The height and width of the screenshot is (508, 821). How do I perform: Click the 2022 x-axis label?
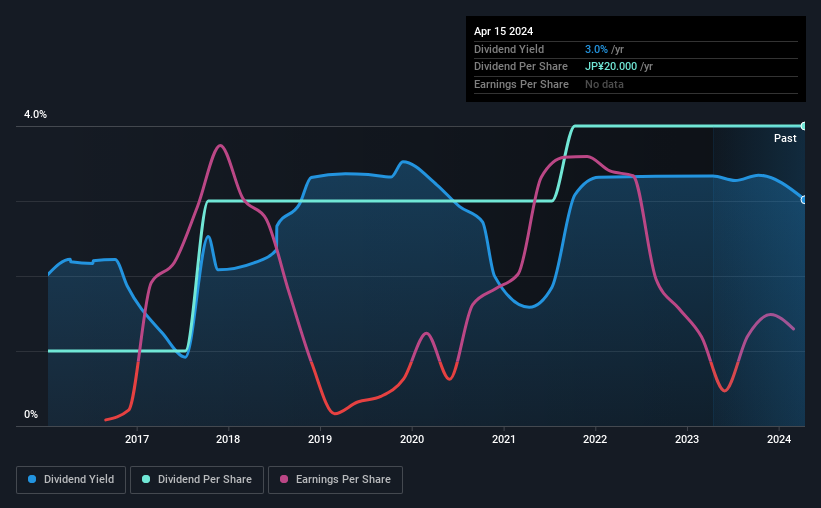[x=595, y=439]
